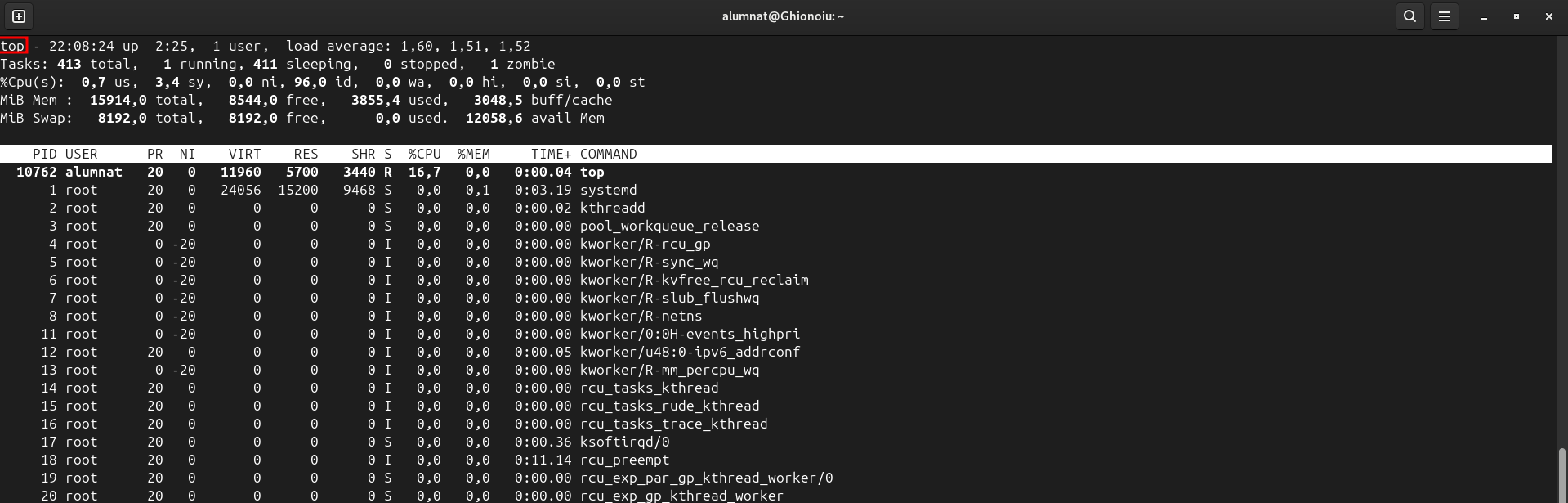
Task: Click the terminal scrollbar thumb
Action: [x=1562, y=474]
